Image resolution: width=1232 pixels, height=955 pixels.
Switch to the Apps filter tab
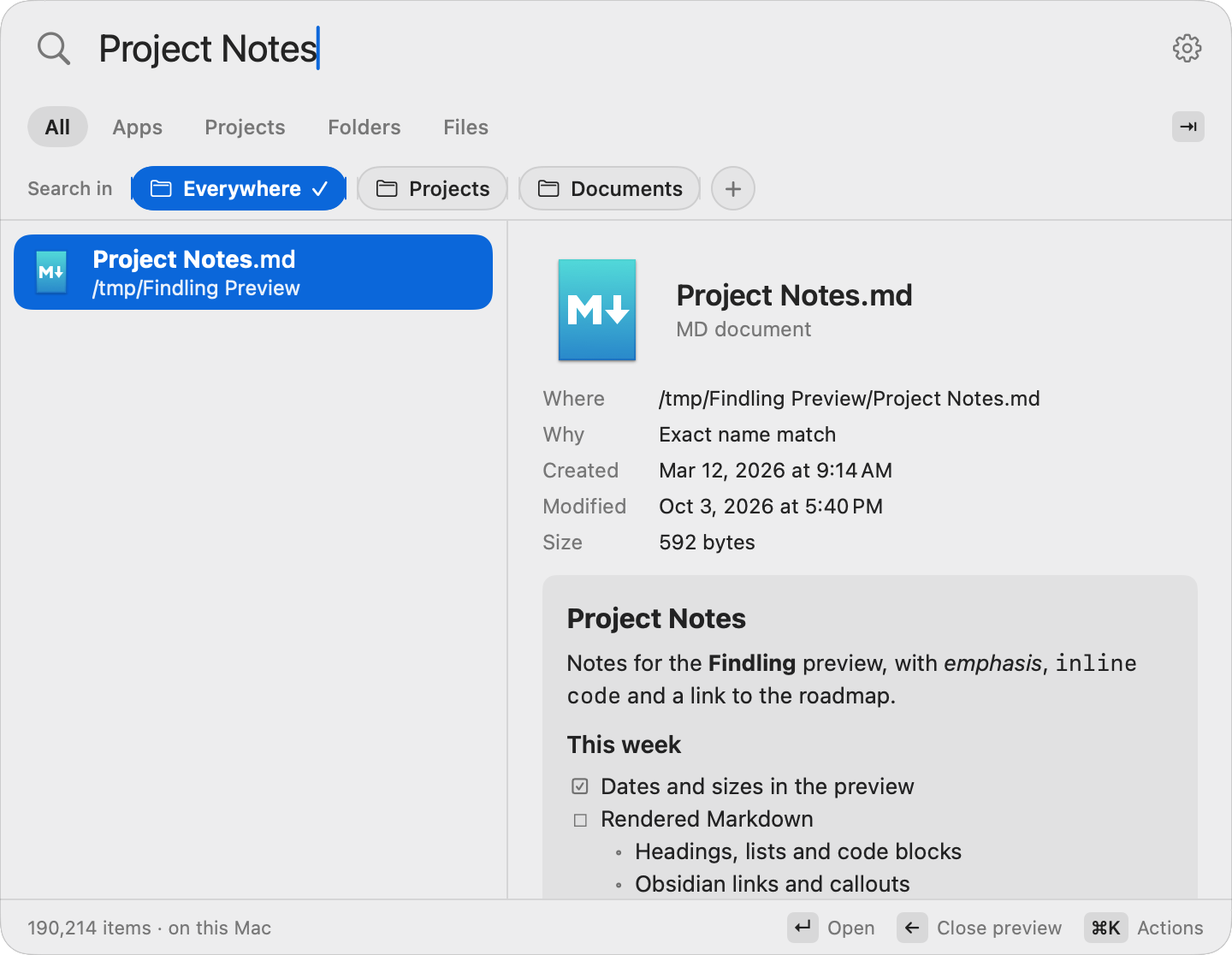(x=138, y=127)
